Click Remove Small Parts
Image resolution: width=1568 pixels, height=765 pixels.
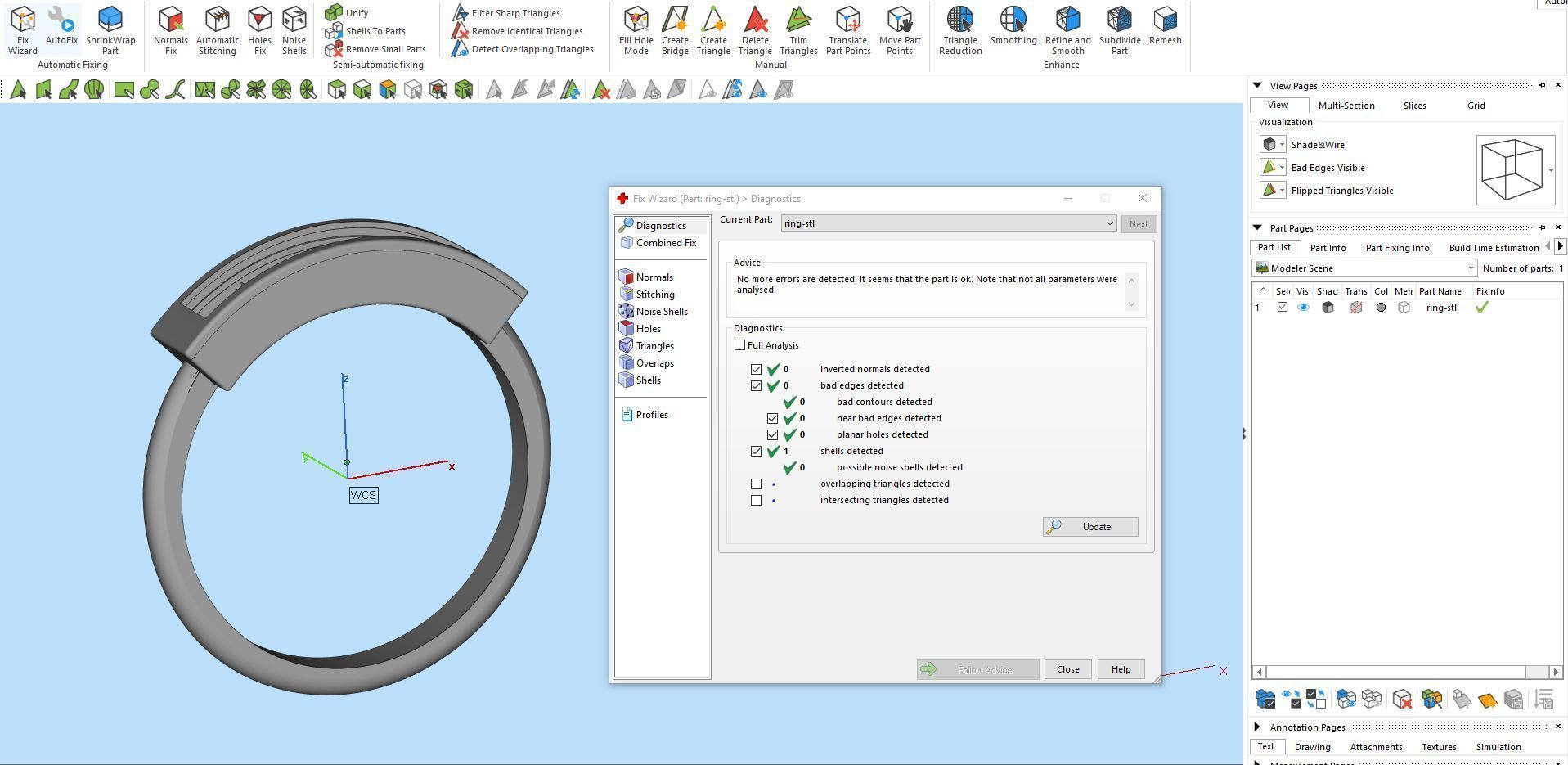click(x=375, y=49)
